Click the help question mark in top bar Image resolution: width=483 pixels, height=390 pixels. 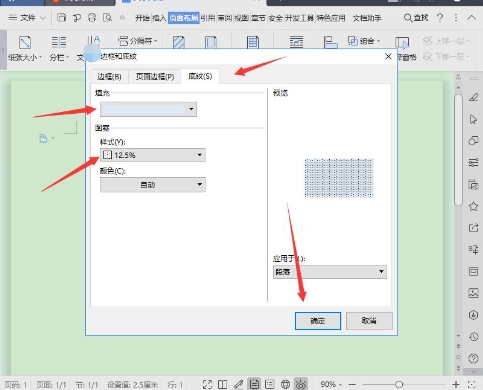(440, 18)
